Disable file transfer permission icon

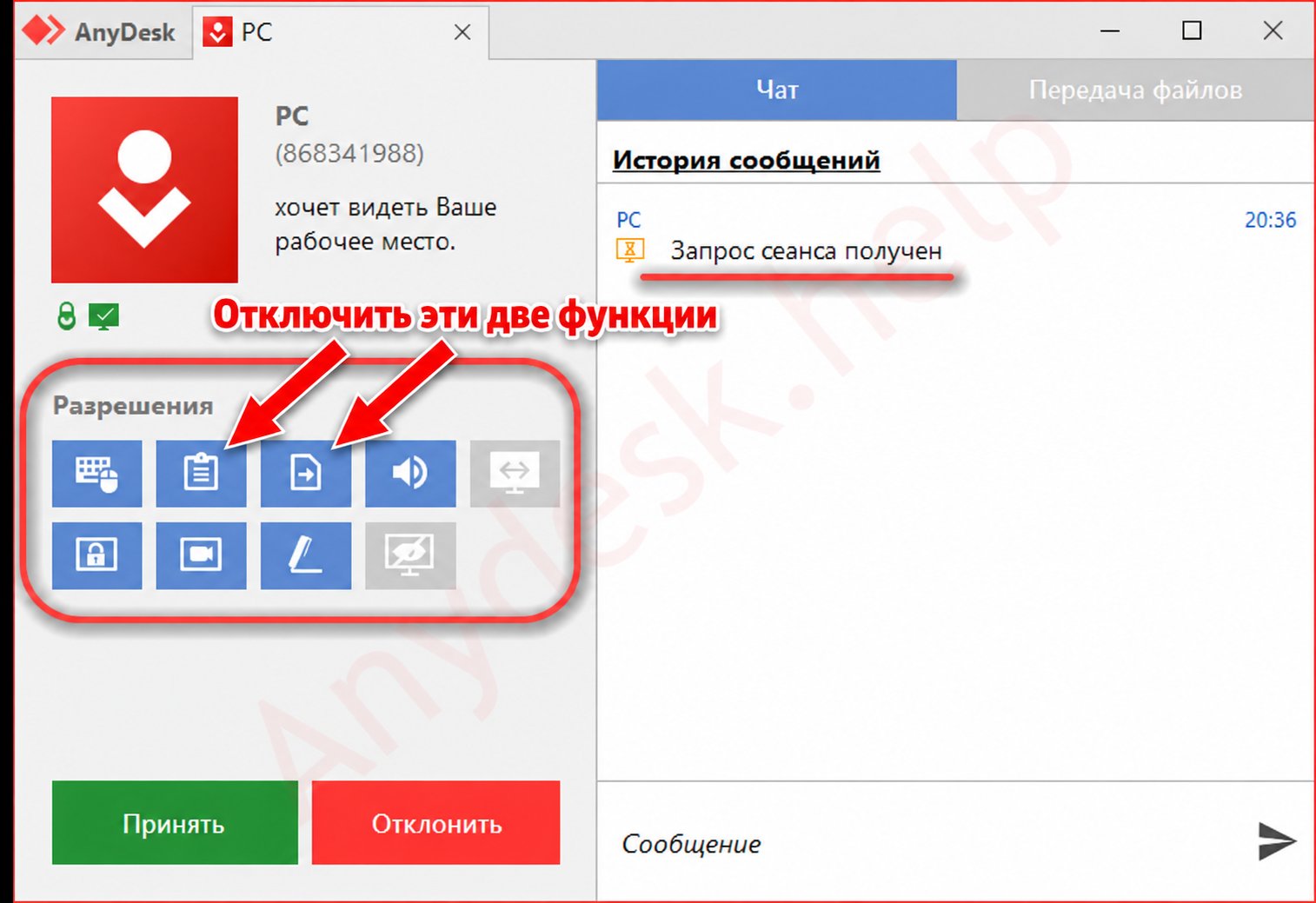point(306,473)
